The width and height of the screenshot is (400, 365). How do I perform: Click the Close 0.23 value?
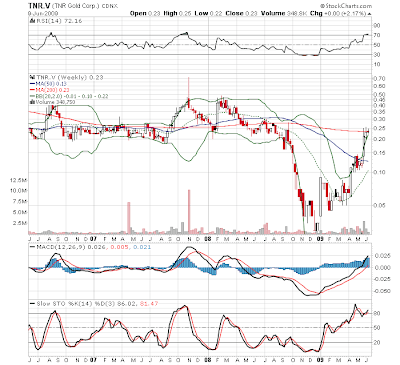241,13
